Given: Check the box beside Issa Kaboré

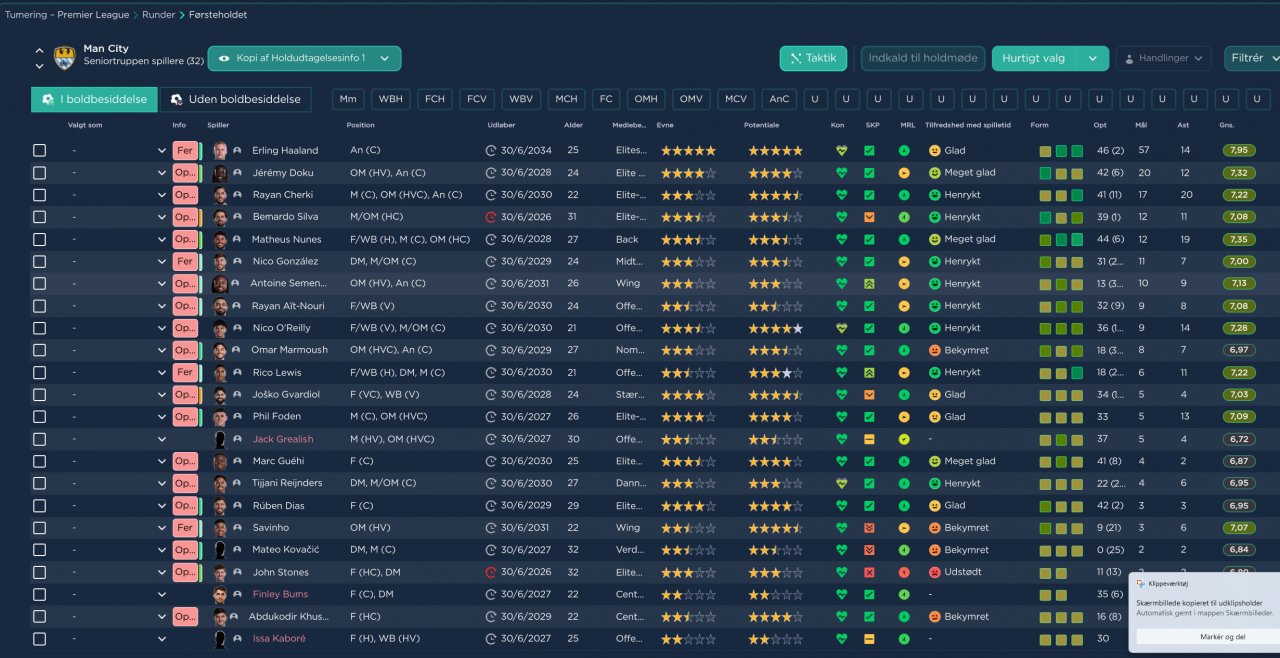Looking at the screenshot, I should pos(39,639).
